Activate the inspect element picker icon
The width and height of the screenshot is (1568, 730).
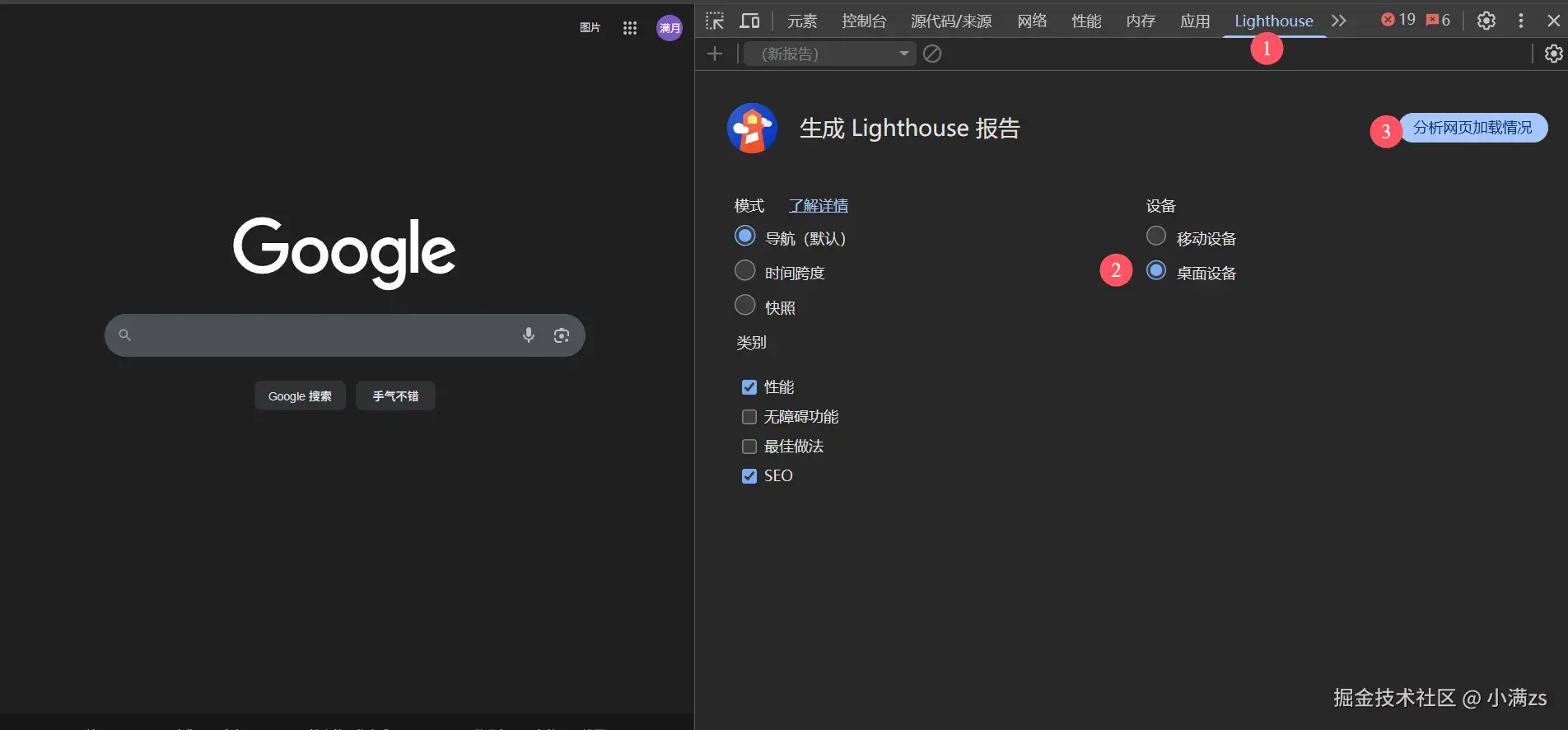[x=715, y=21]
